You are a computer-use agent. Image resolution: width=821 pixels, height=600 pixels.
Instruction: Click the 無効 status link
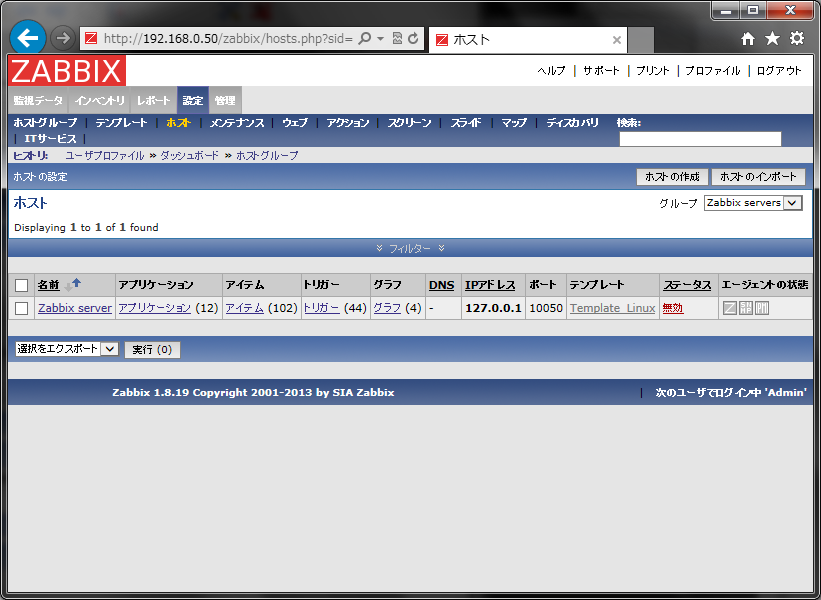tap(673, 308)
